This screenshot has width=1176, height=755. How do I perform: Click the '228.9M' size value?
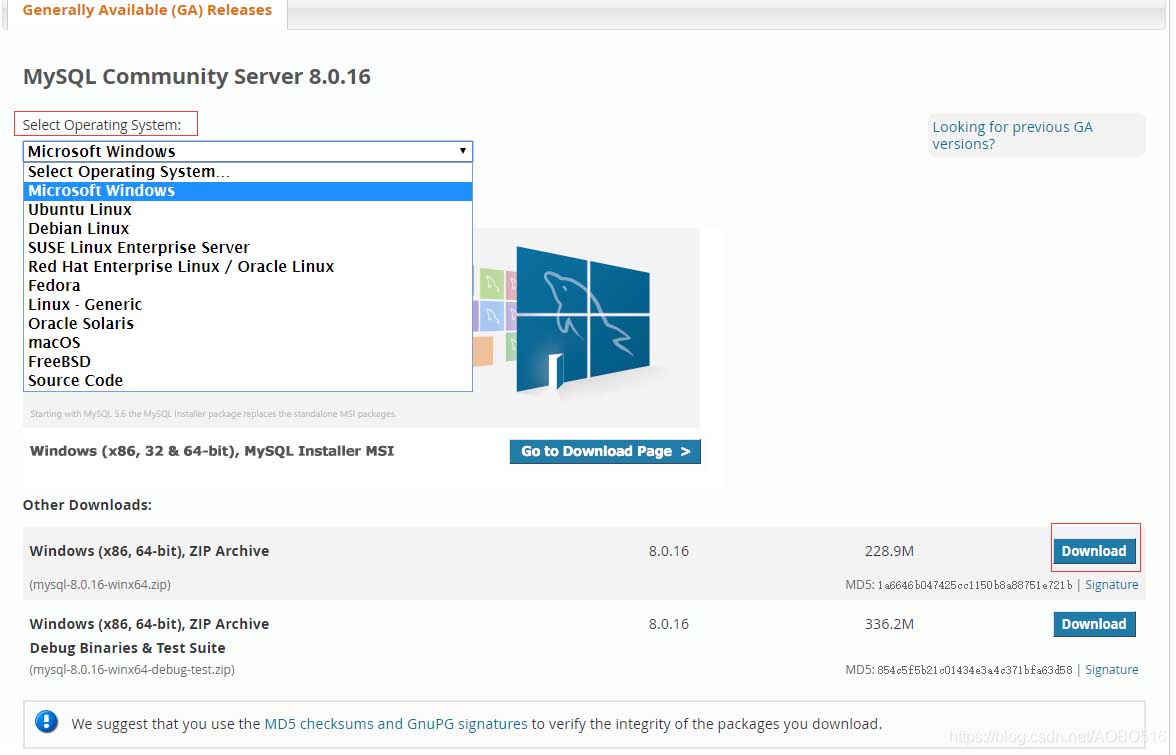[x=889, y=551]
